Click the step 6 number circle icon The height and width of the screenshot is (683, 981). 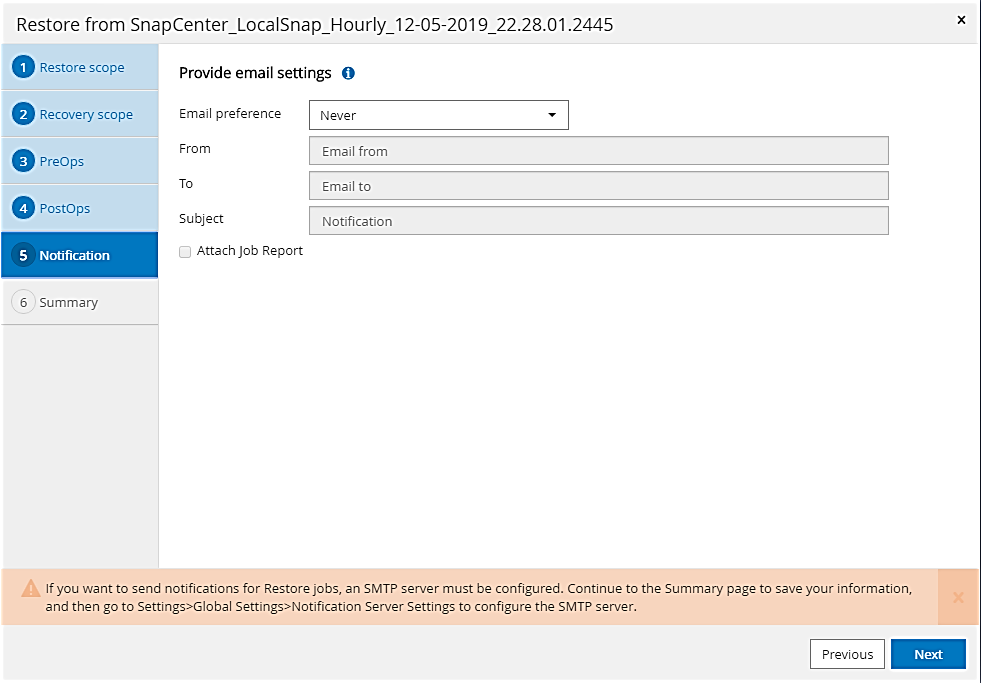[23, 302]
